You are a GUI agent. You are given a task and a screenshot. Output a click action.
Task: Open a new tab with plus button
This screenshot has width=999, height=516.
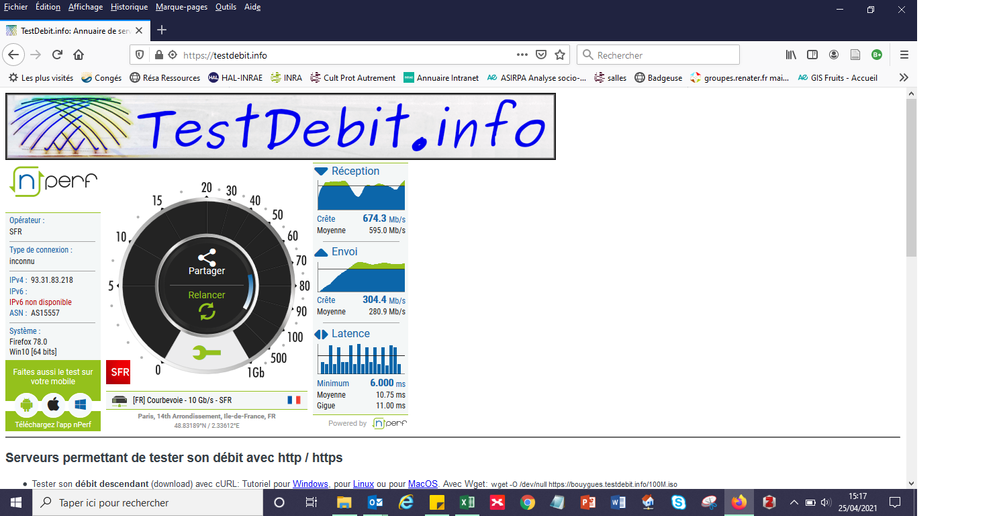(162, 30)
